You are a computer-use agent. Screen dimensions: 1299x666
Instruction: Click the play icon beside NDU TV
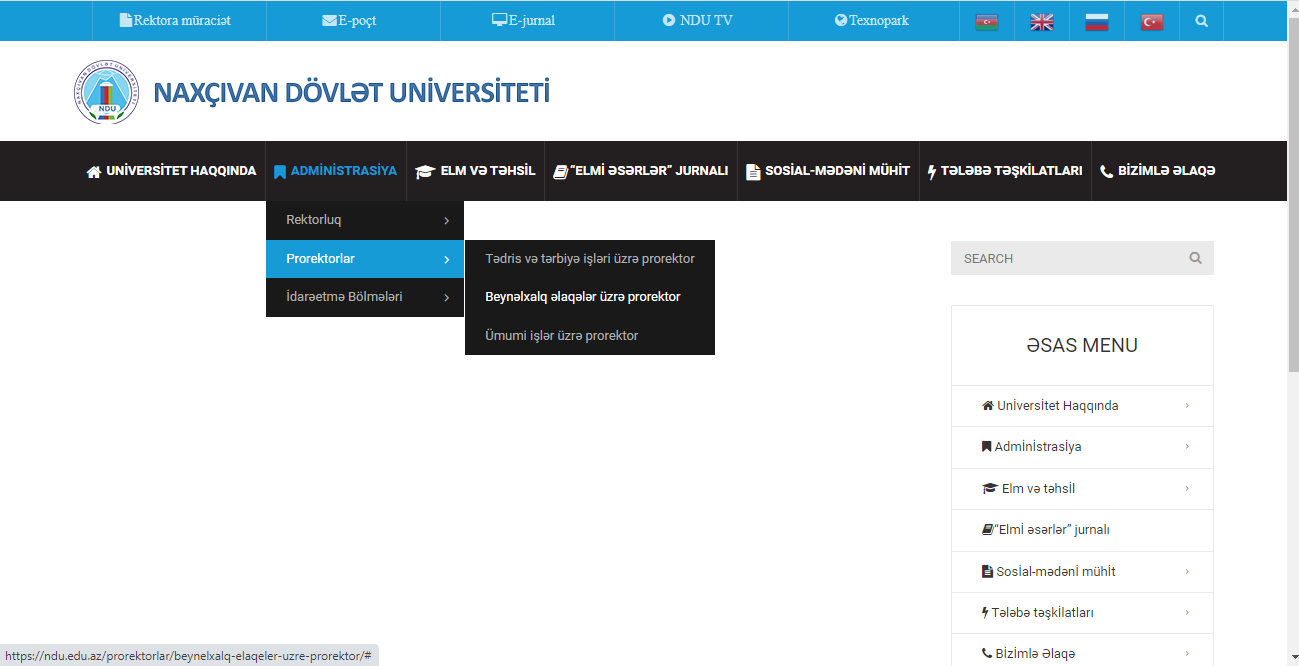point(669,20)
